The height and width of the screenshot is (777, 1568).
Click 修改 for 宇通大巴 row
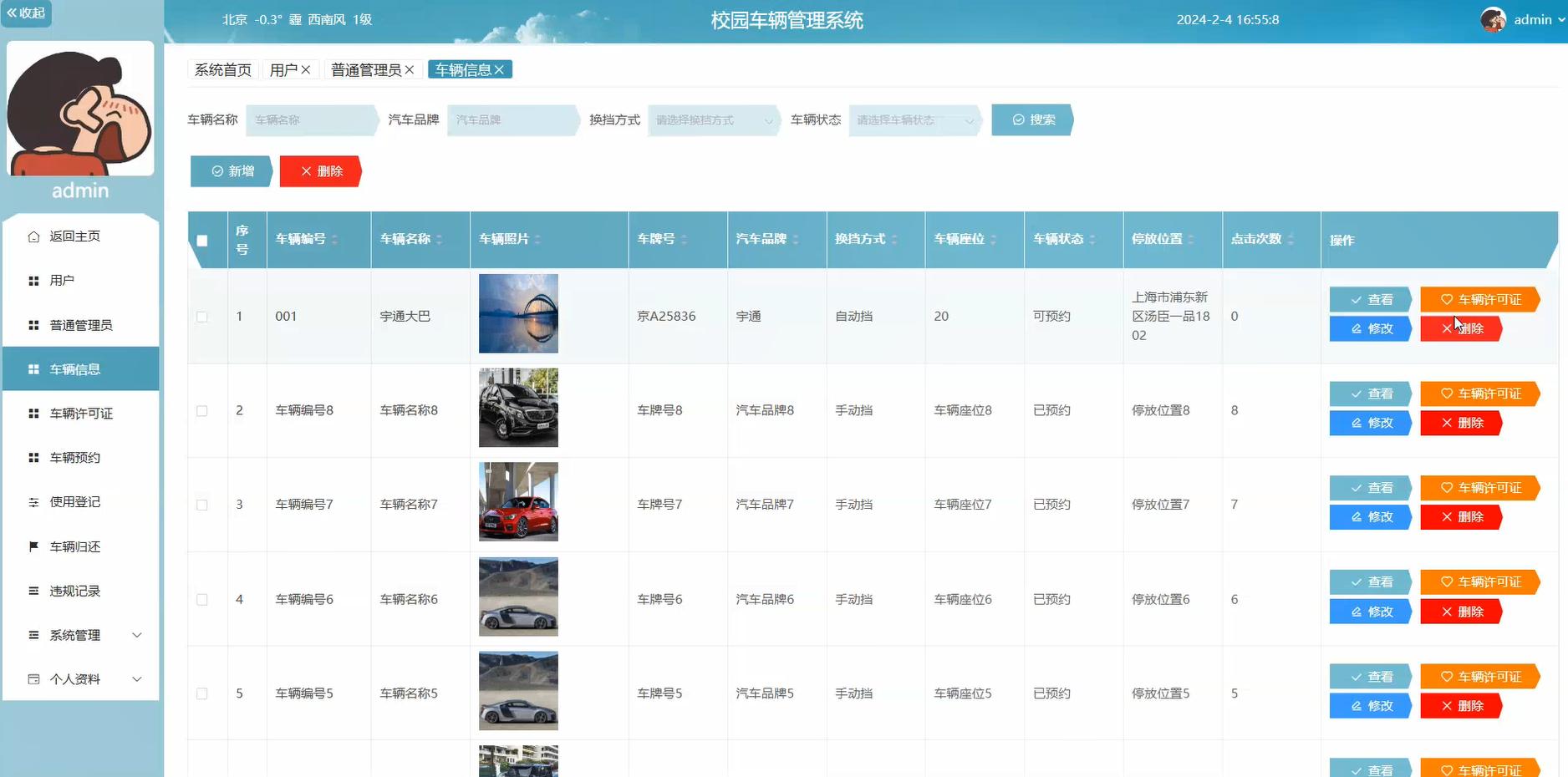(1371, 328)
